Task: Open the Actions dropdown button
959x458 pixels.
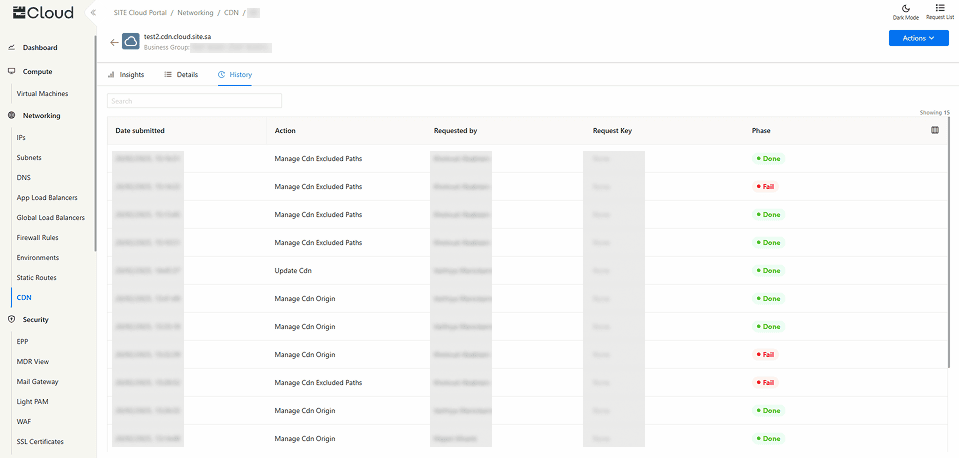Action: [x=918, y=38]
